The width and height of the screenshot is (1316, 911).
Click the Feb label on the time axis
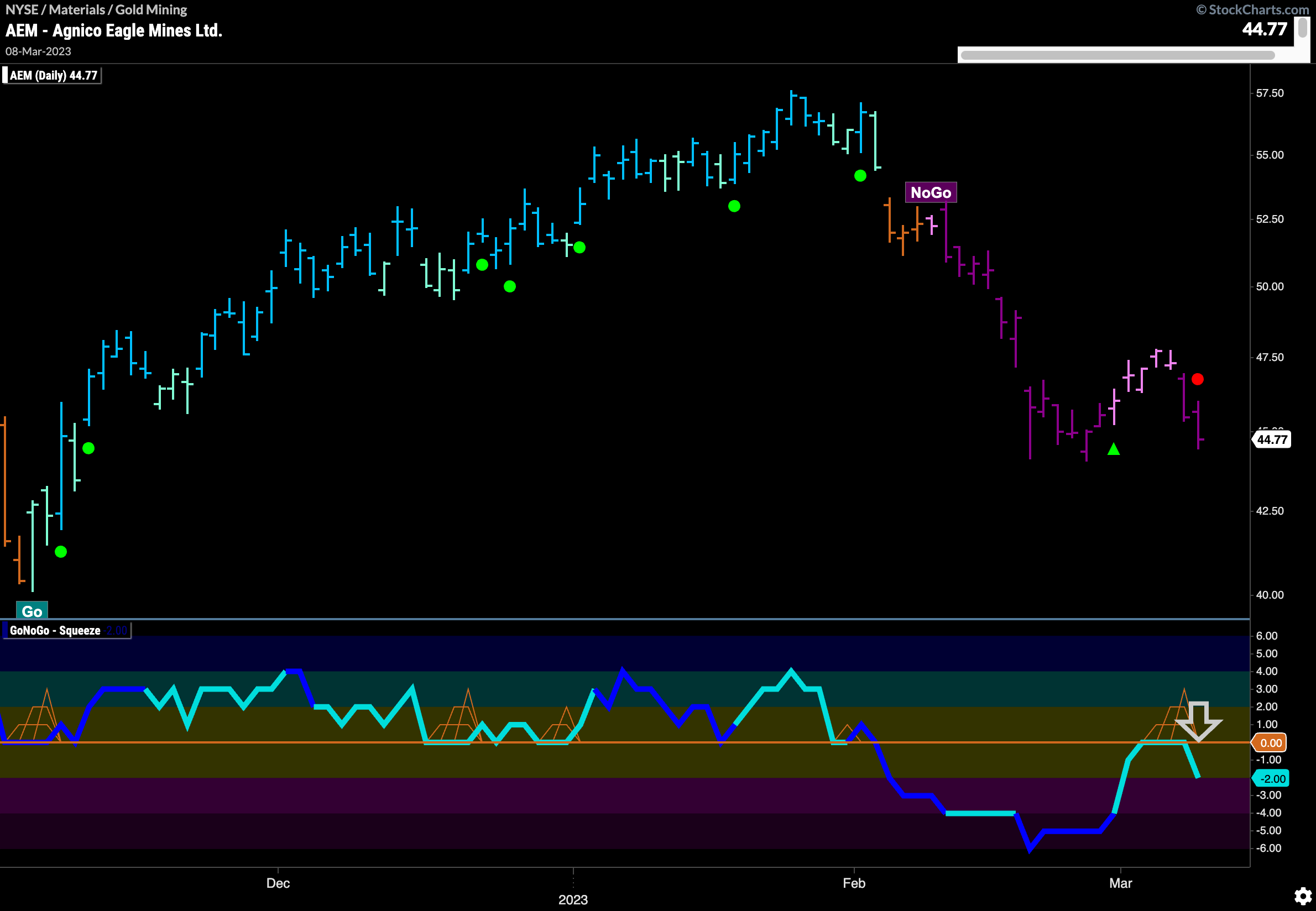tap(854, 883)
